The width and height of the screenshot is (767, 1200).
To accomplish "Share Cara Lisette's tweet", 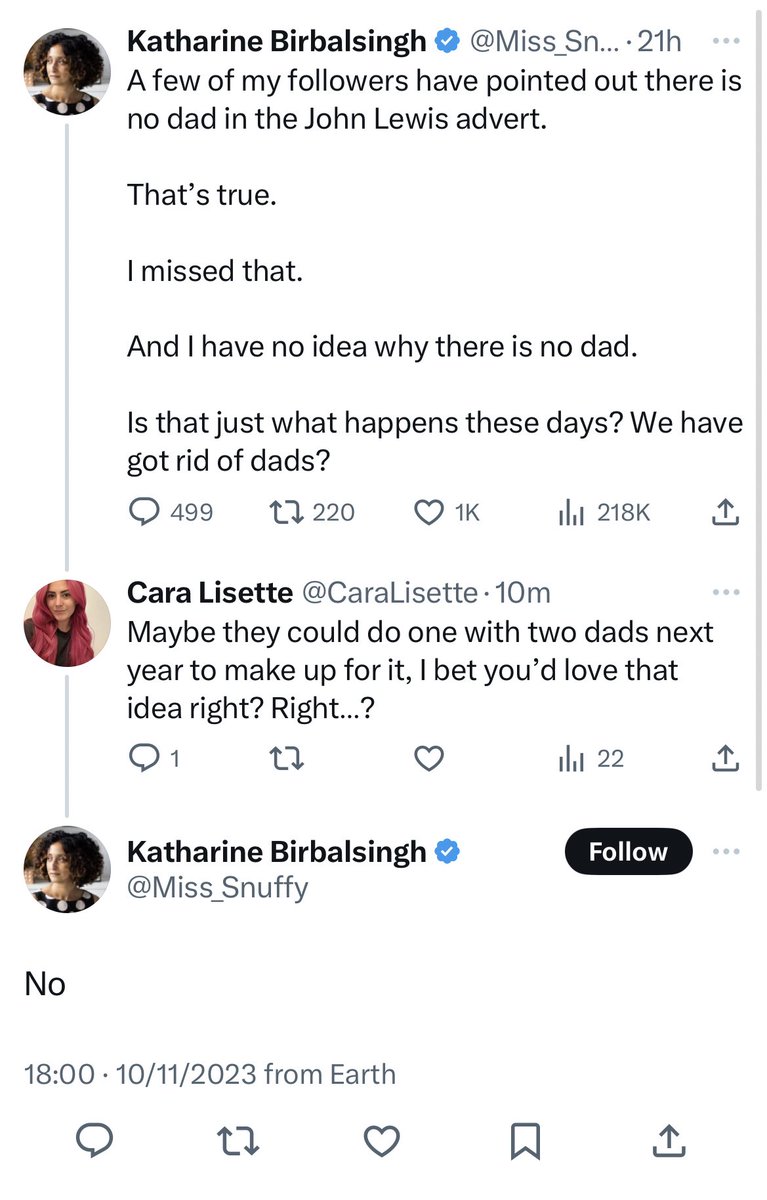I will pyautogui.click(x=726, y=759).
